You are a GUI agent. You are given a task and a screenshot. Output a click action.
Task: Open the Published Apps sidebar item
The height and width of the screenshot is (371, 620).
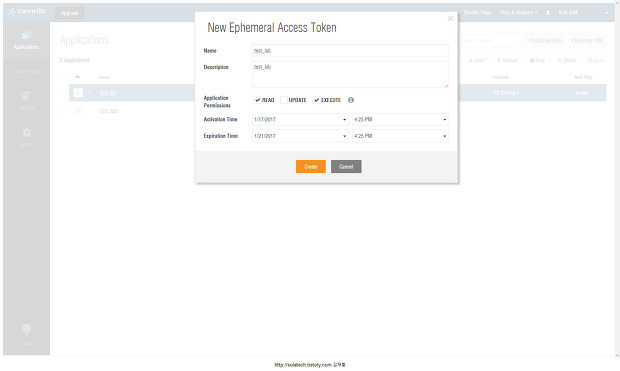coord(26,71)
